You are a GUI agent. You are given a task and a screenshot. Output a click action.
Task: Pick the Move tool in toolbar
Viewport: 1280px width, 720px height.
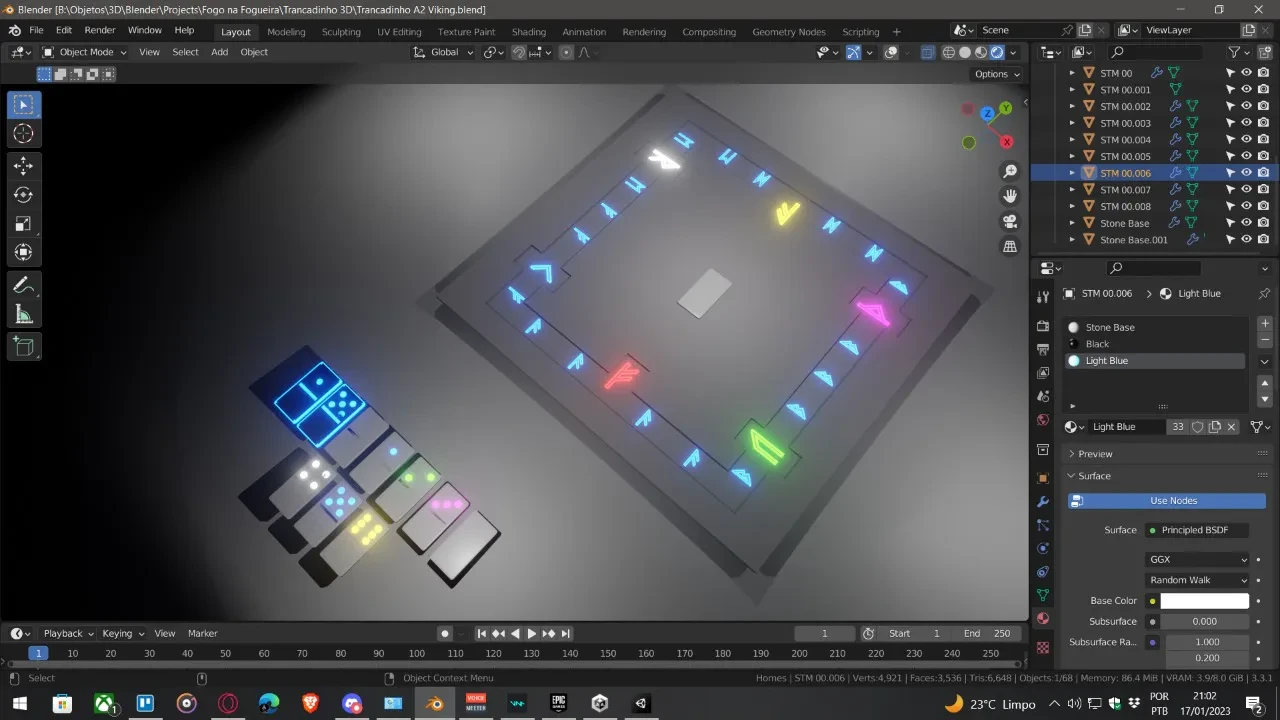coord(24,166)
